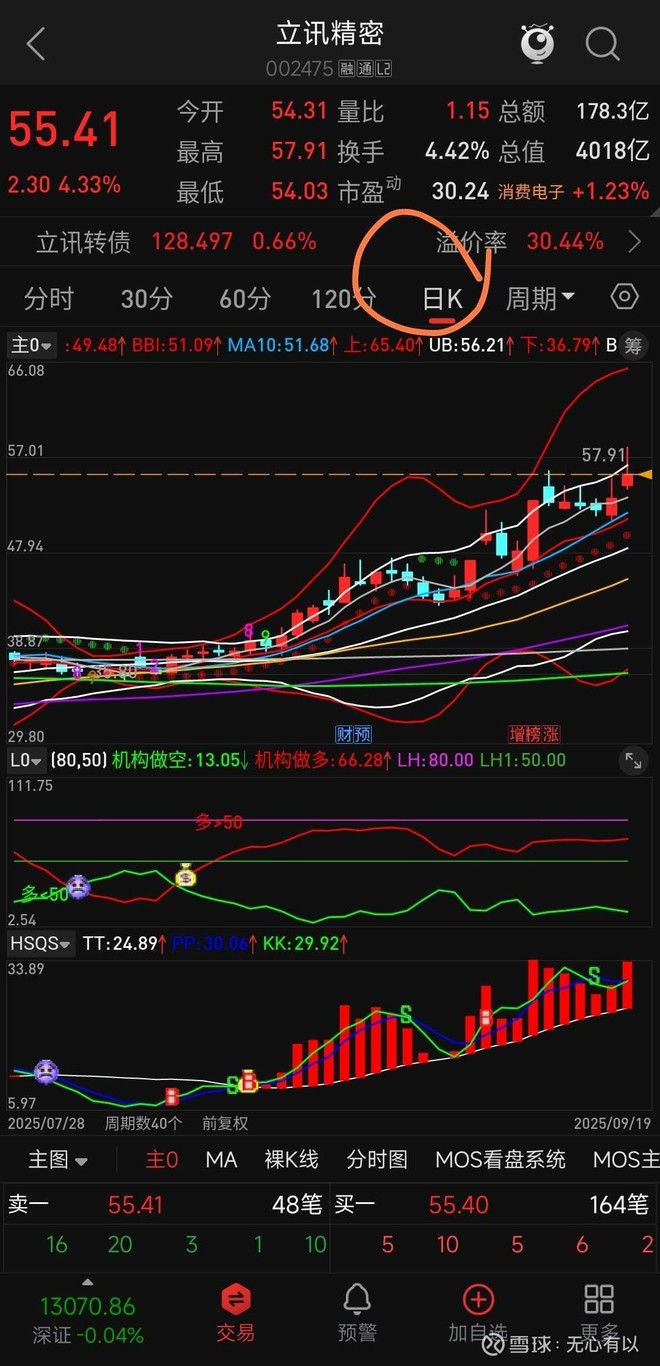Tap the 市盈 30.24 value
Image resolution: width=660 pixels, height=1366 pixels.
[460, 191]
